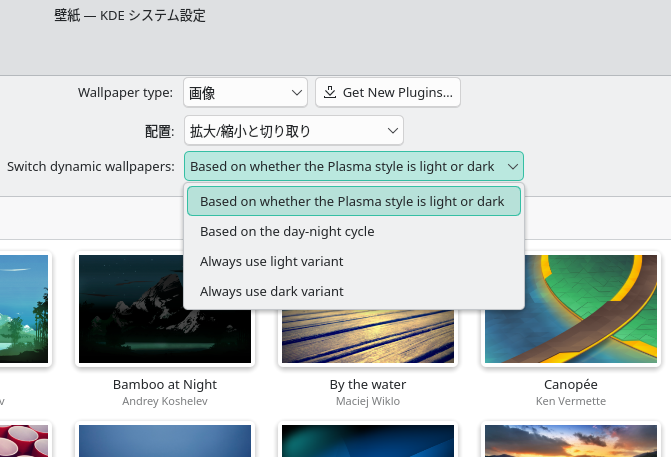Choose the red circles wallpaper in bottom row
Image resolution: width=671 pixels, height=457 pixels.
pos(23,442)
